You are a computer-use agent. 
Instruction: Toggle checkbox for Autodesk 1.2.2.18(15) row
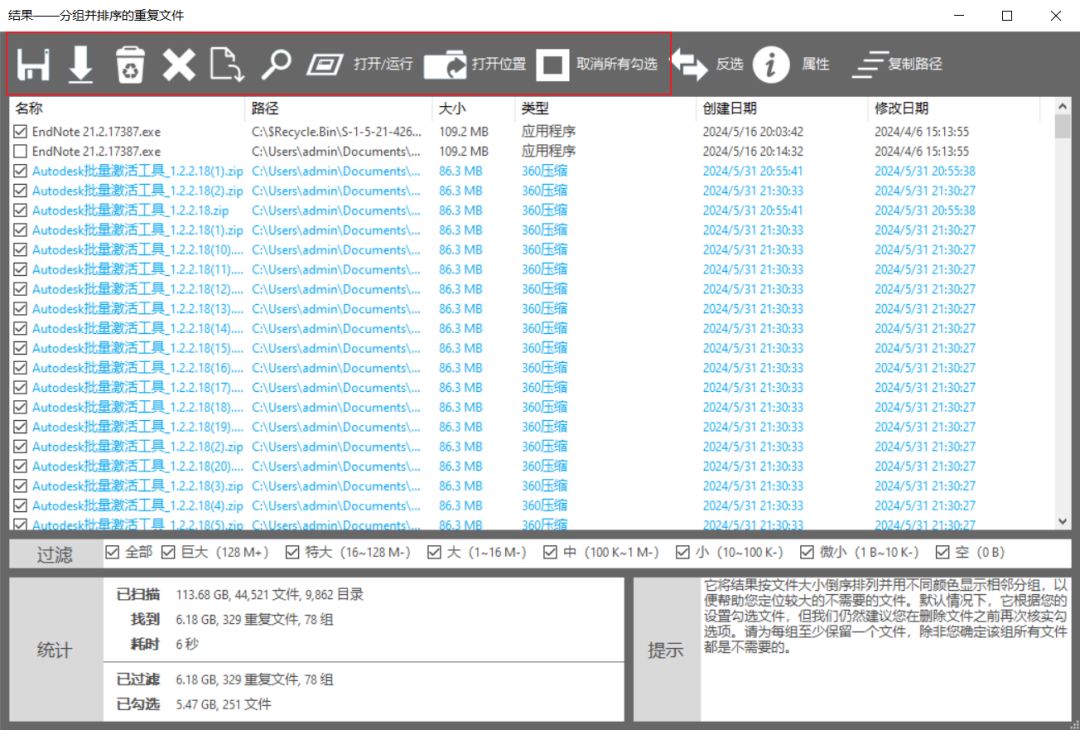[x=20, y=348]
